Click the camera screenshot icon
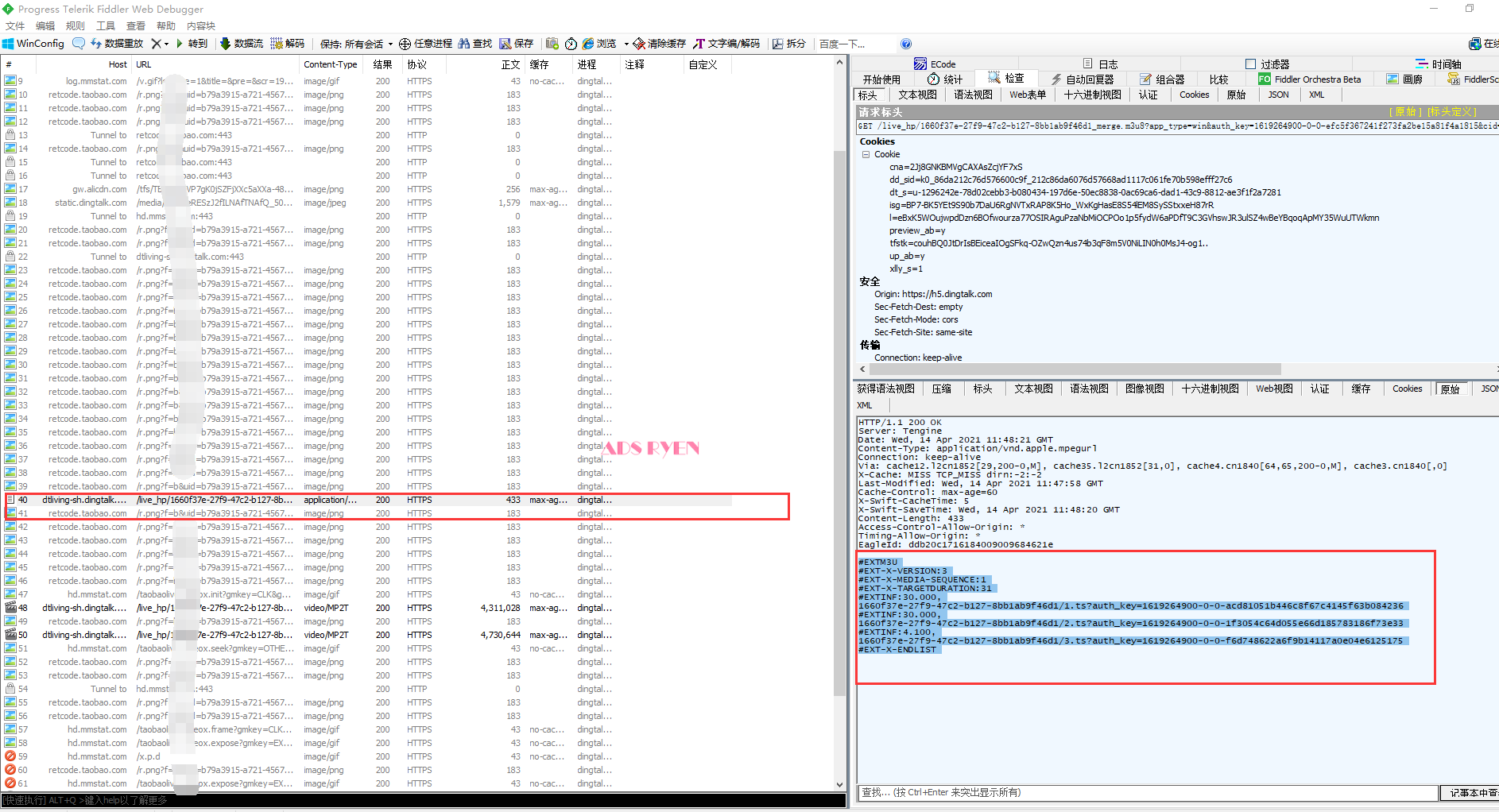1499x812 pixels. tap(552, 44)
